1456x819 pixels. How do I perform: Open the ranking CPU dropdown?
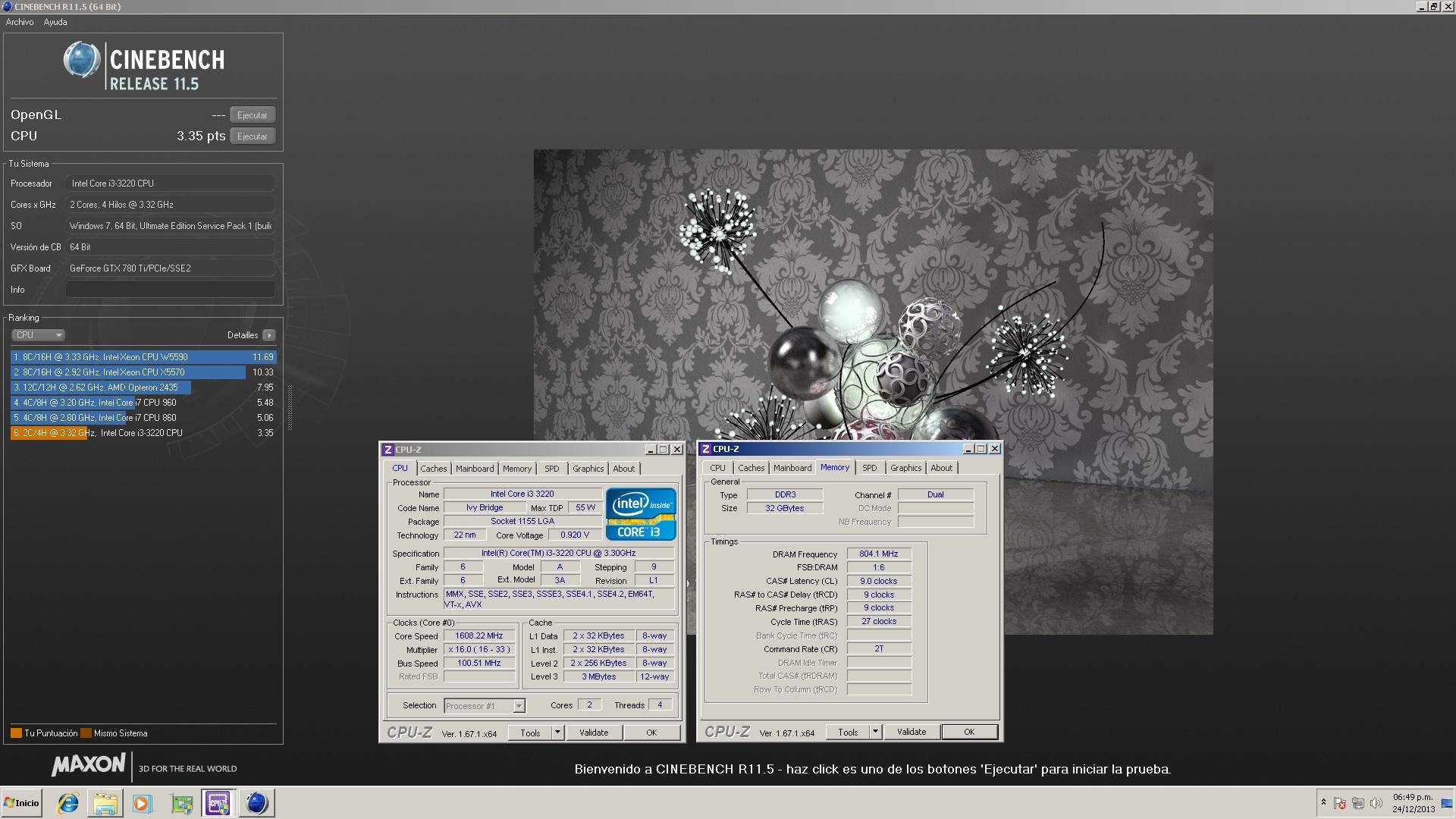tap(38, 335)
